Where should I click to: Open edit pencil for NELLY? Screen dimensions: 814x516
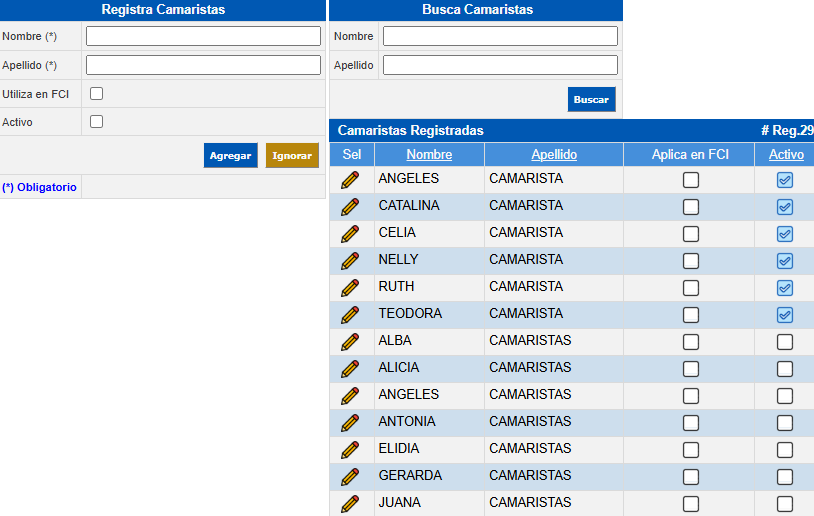coord(350,261)
